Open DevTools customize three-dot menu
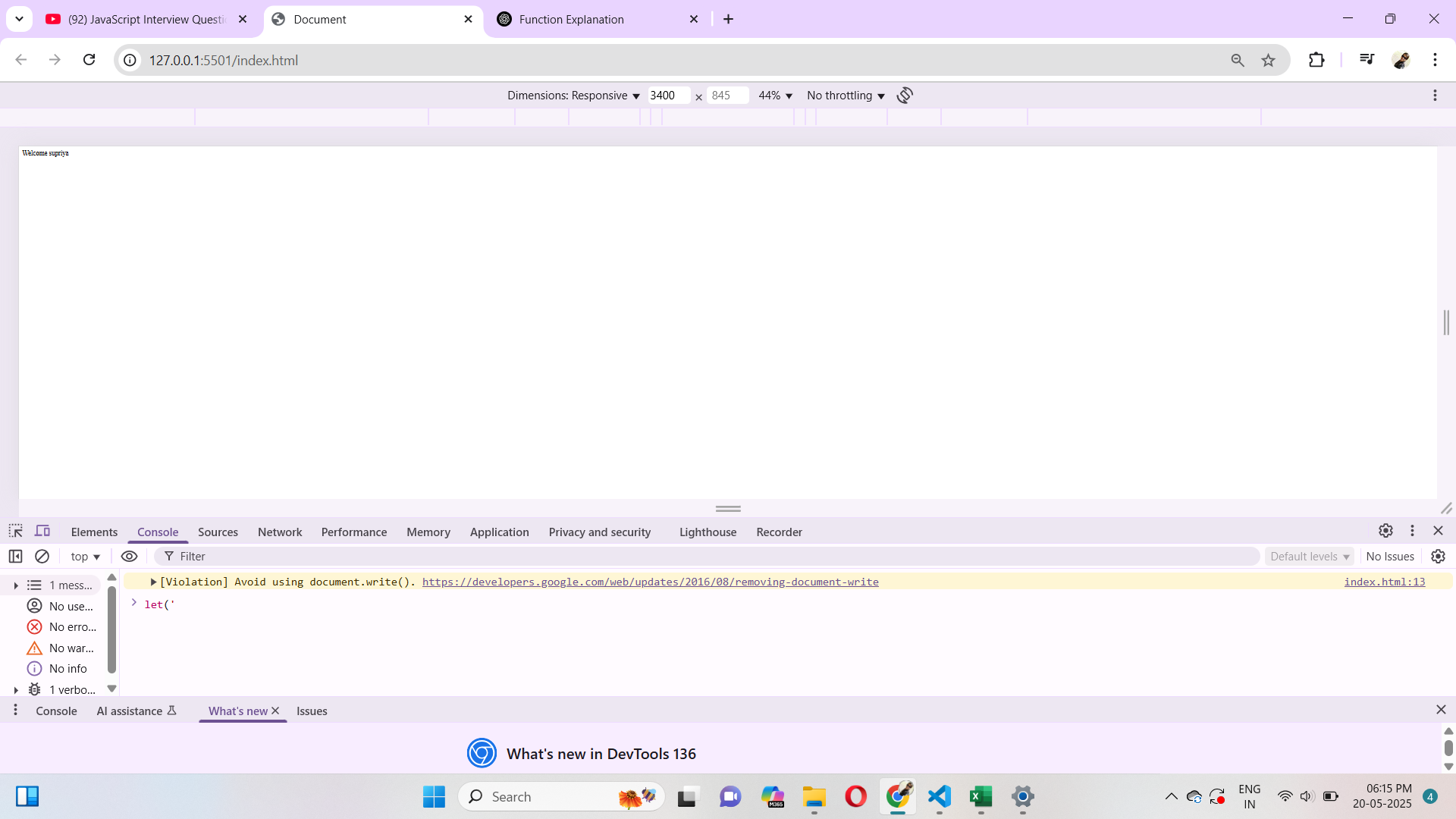The height and width of the screenshot is (819, 1456). (1412, 531)
